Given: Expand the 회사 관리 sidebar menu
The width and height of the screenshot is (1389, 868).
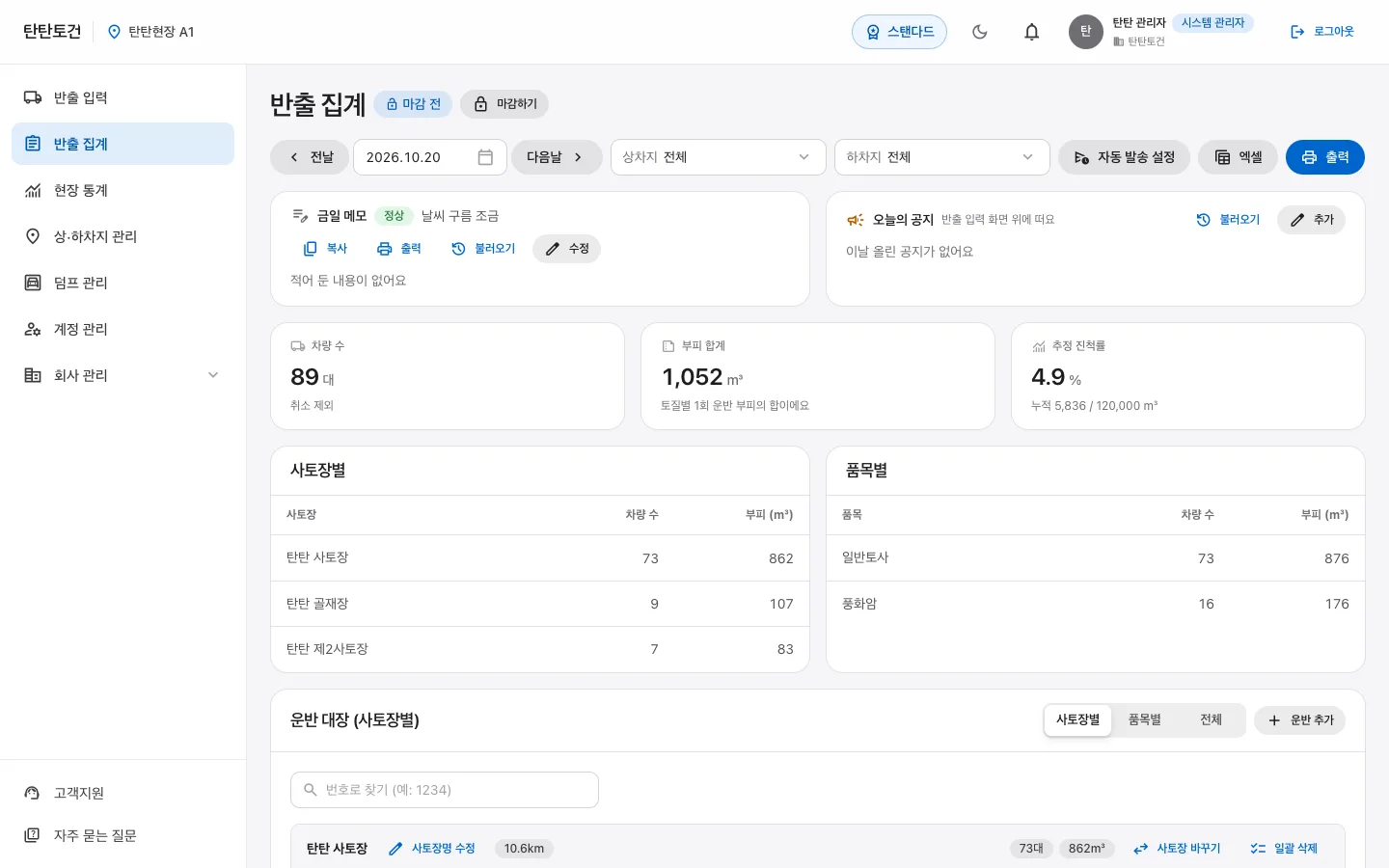Looking at the screenshot, I should pos(123,375).
